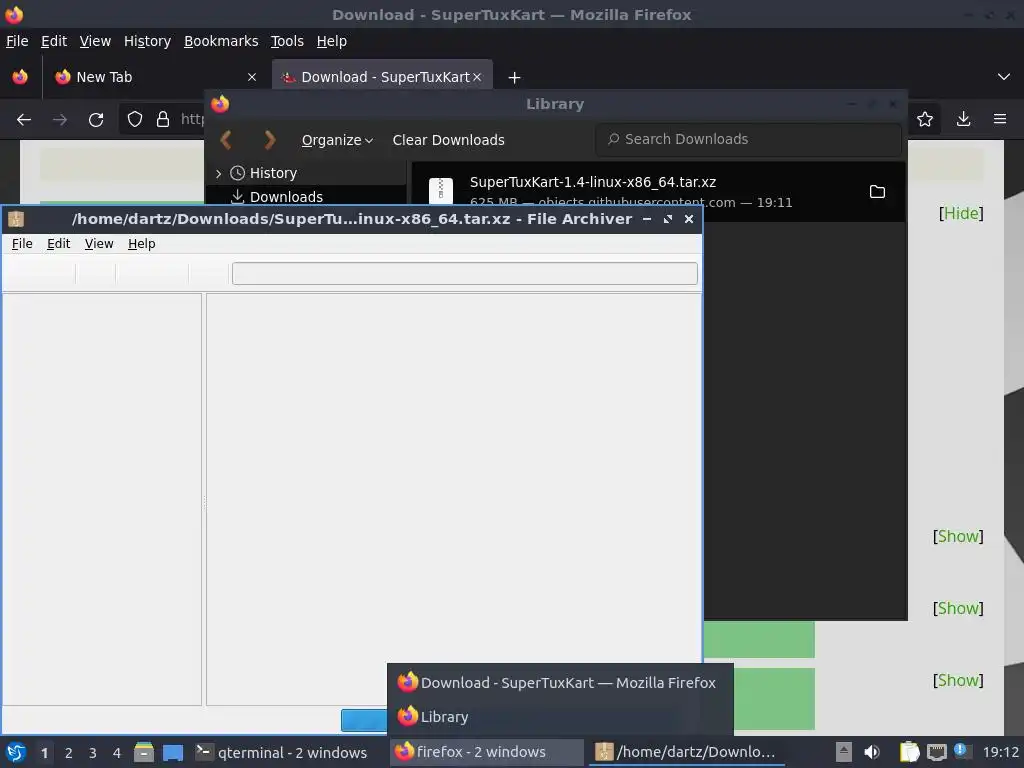Switch to workspace 4
Screen dimensions: 1024x768
[117, 753]
